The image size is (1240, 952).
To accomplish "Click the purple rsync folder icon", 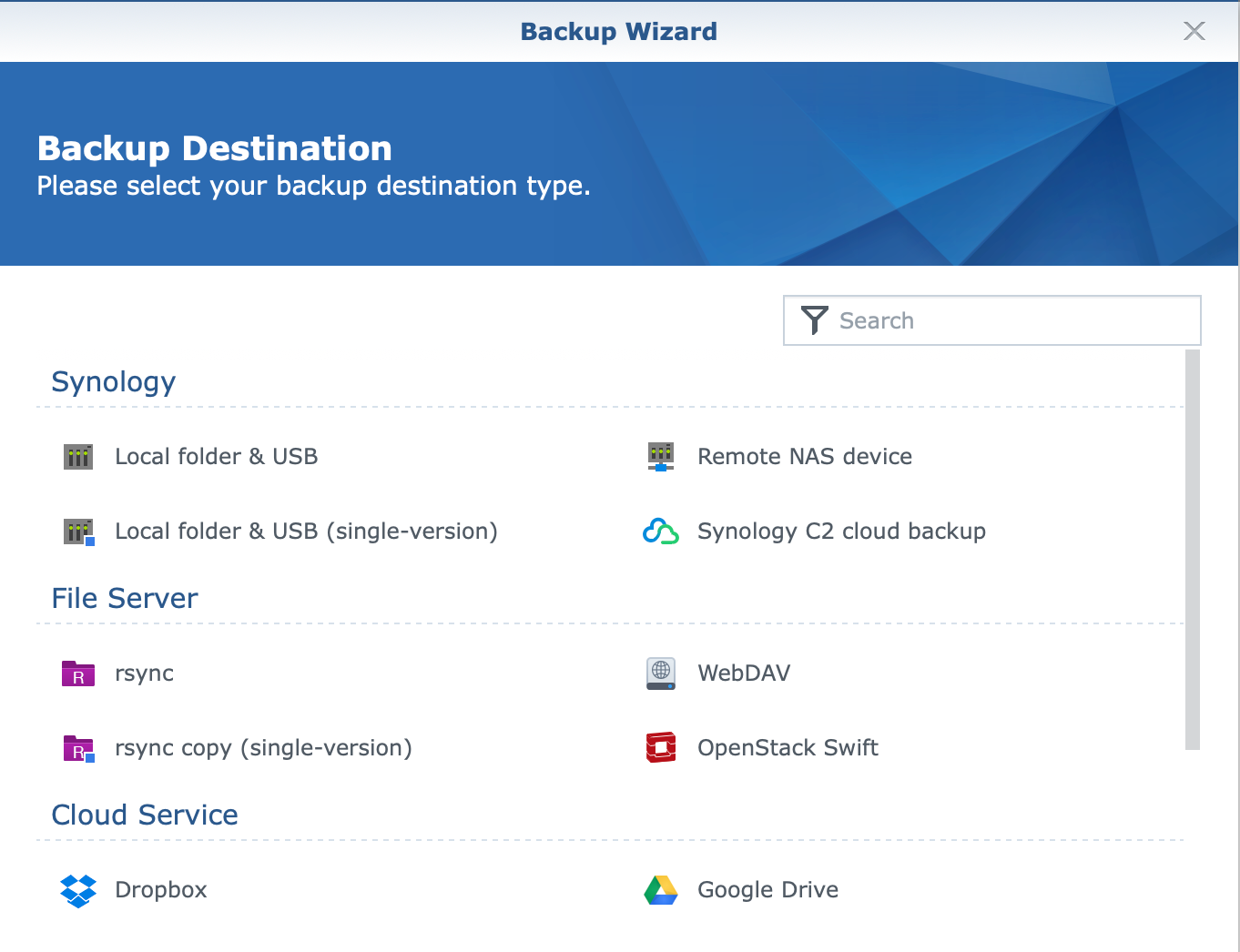I will click(78, 673).
